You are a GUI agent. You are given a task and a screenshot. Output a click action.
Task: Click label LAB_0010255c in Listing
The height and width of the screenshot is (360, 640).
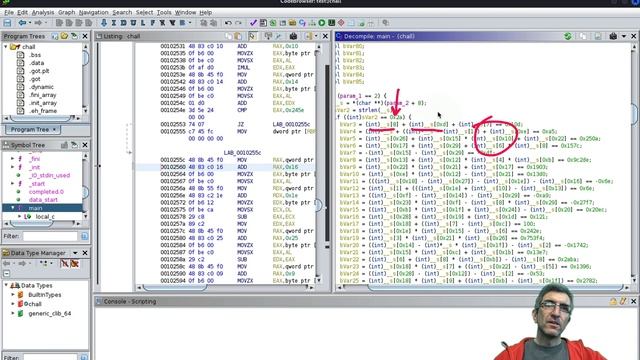pyautogui.click(x=242, y=153)
